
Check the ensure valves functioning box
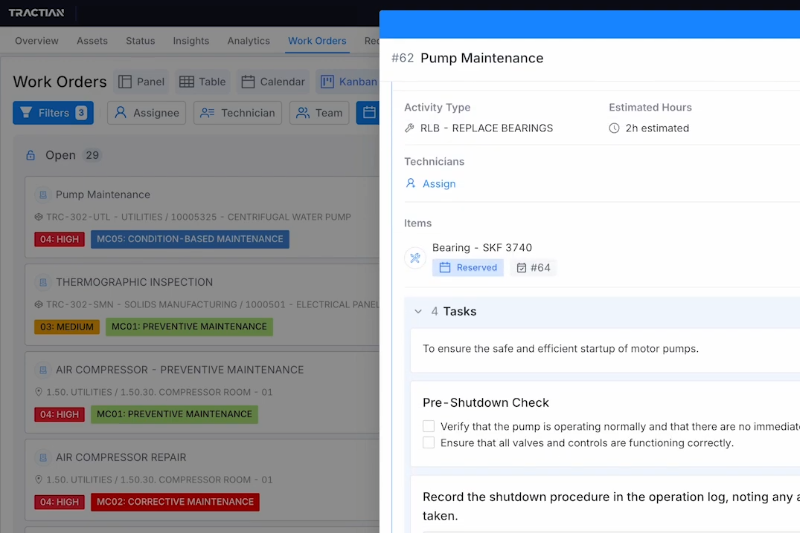(428, 442)
